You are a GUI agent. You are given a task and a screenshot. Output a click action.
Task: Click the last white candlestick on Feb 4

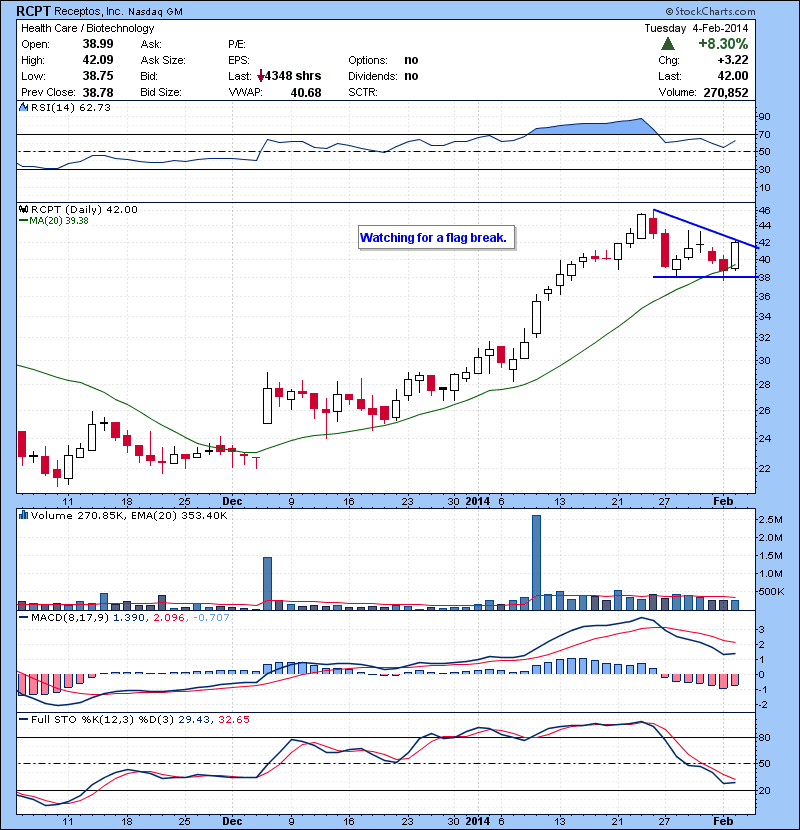(735, 255)
